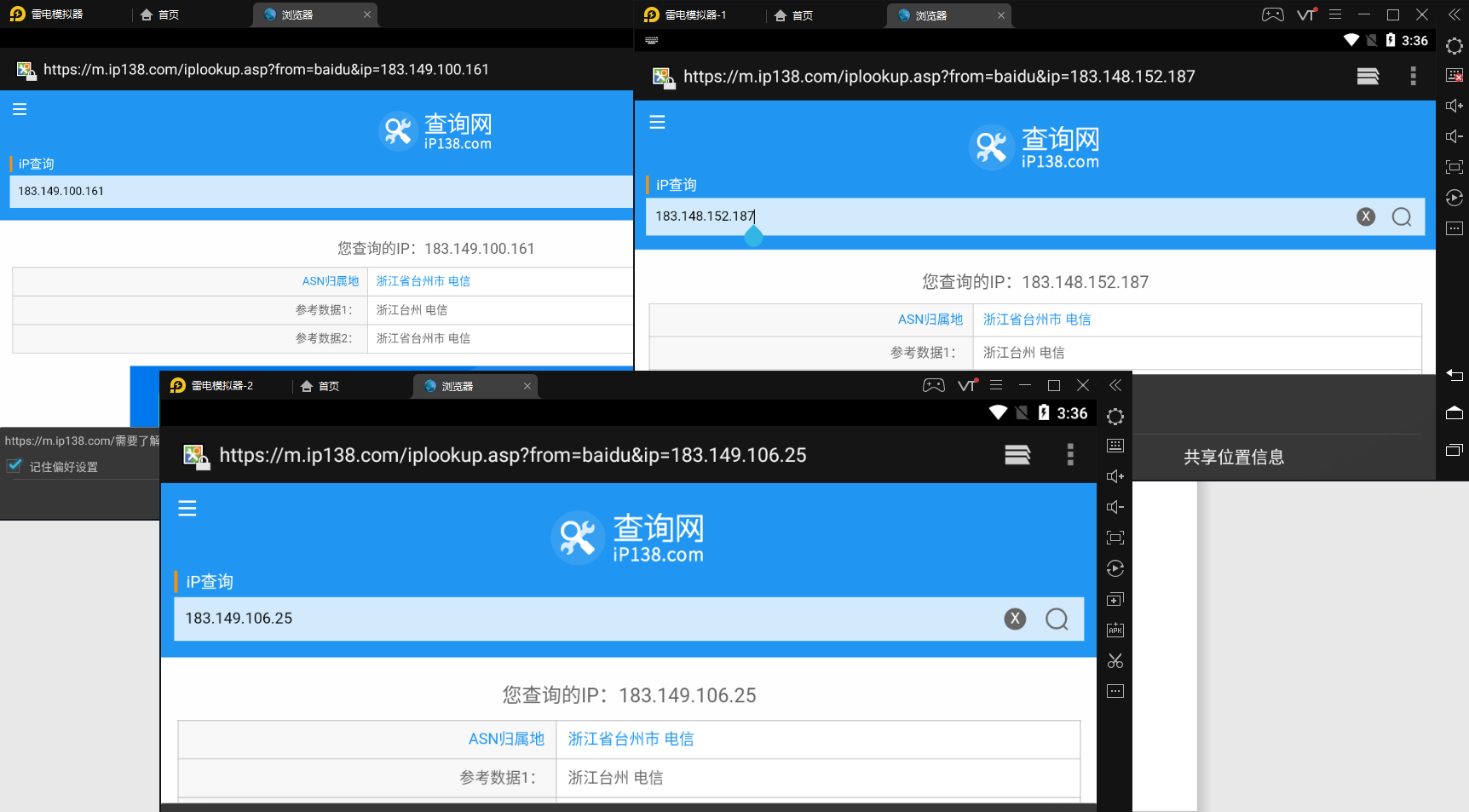The height and width of the screenshot is (812, 1469).
Task: Switch to 首页 tab in 雷电模拟器-2
Action: coord(320,386)
